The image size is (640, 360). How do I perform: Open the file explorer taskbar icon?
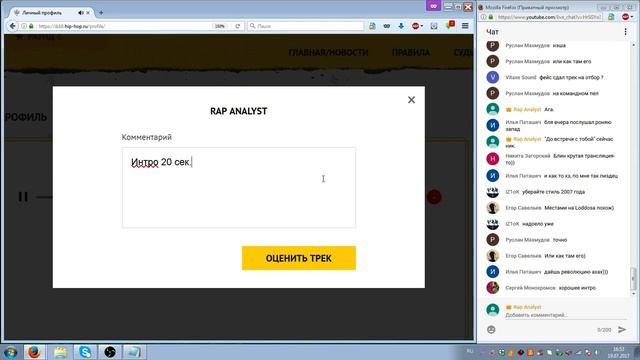[x=60, y=352]
